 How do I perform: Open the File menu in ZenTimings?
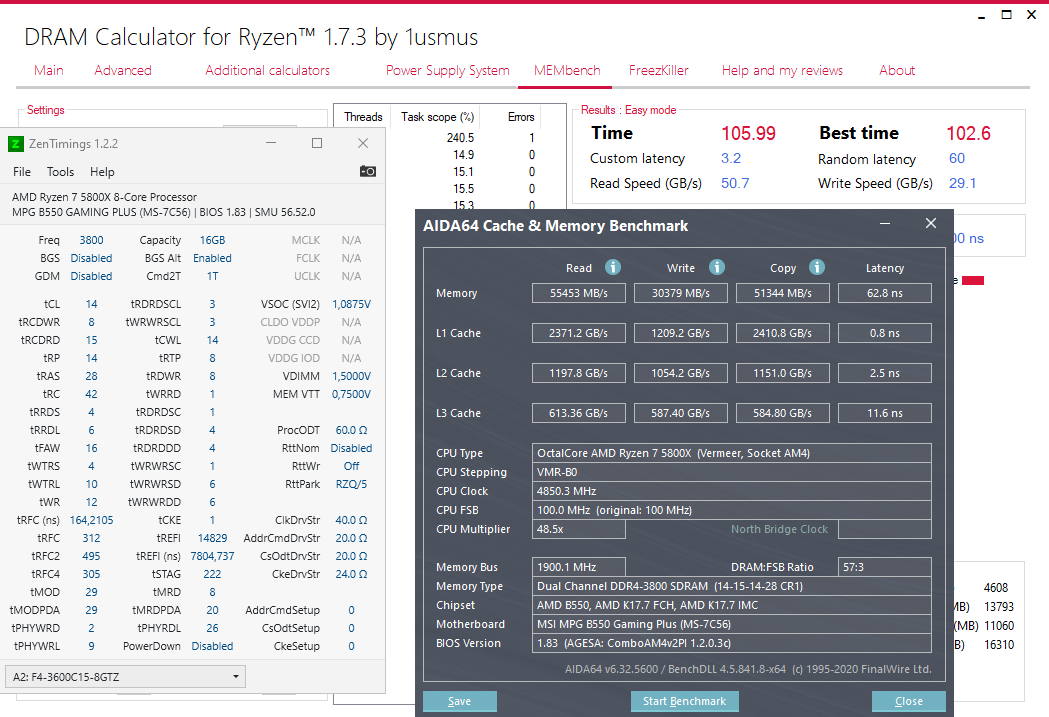[x=22, y=172]
